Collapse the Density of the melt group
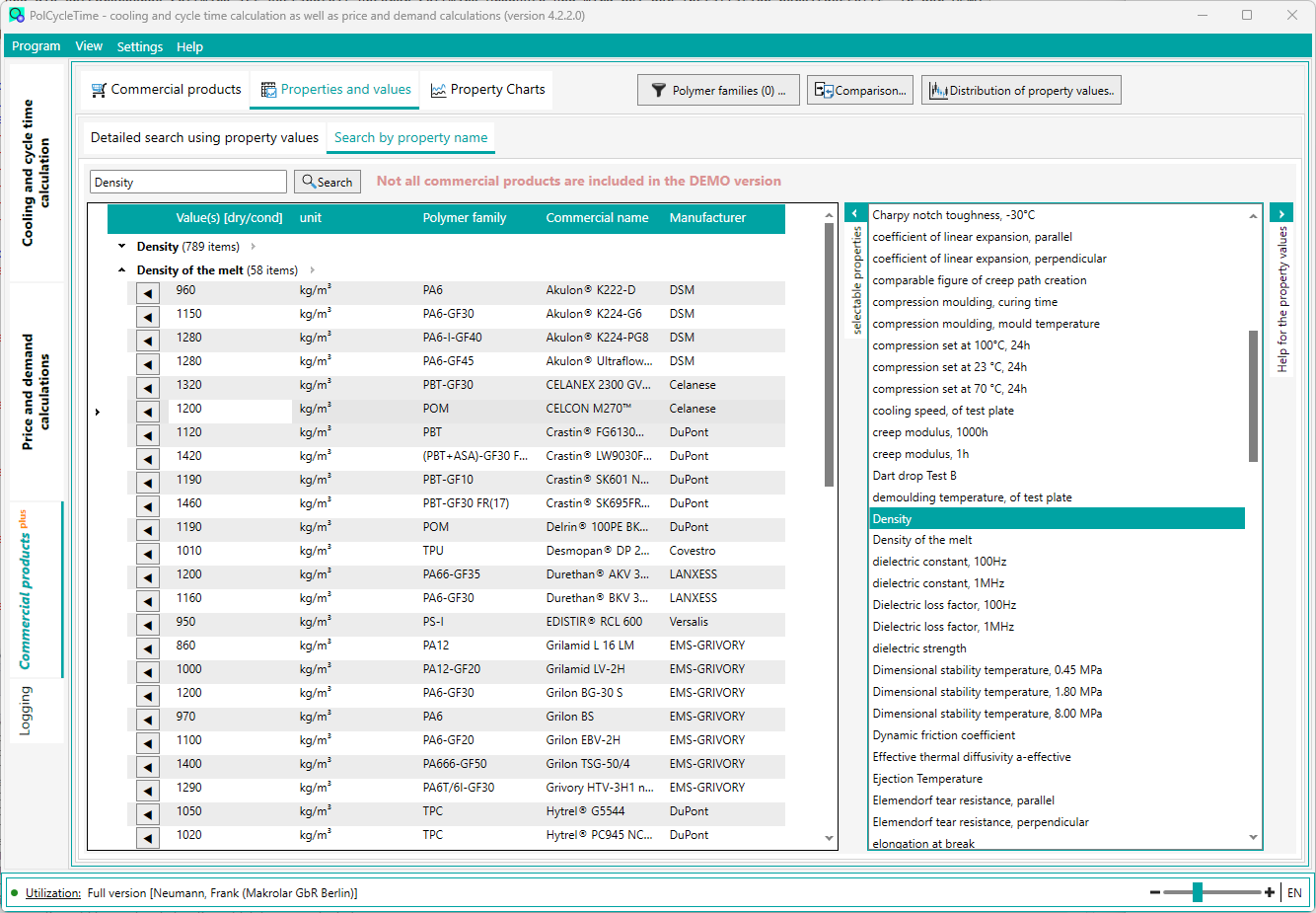The height and width of the screenshot is (913, 1316). coord(121,270)
